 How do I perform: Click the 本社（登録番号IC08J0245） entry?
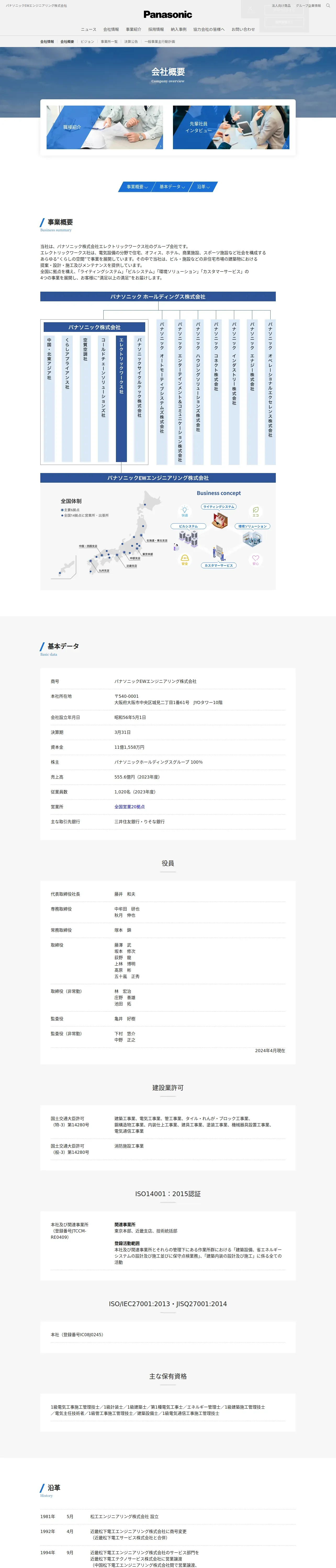click(x=77, y=1335)
